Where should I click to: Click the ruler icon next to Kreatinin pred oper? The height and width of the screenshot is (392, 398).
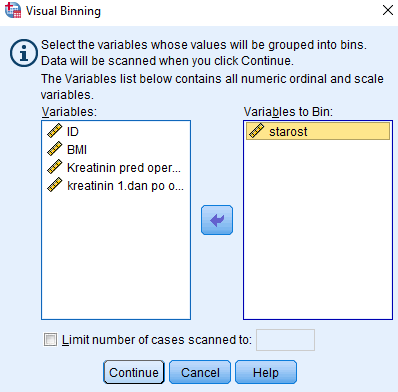pos(55,167)
